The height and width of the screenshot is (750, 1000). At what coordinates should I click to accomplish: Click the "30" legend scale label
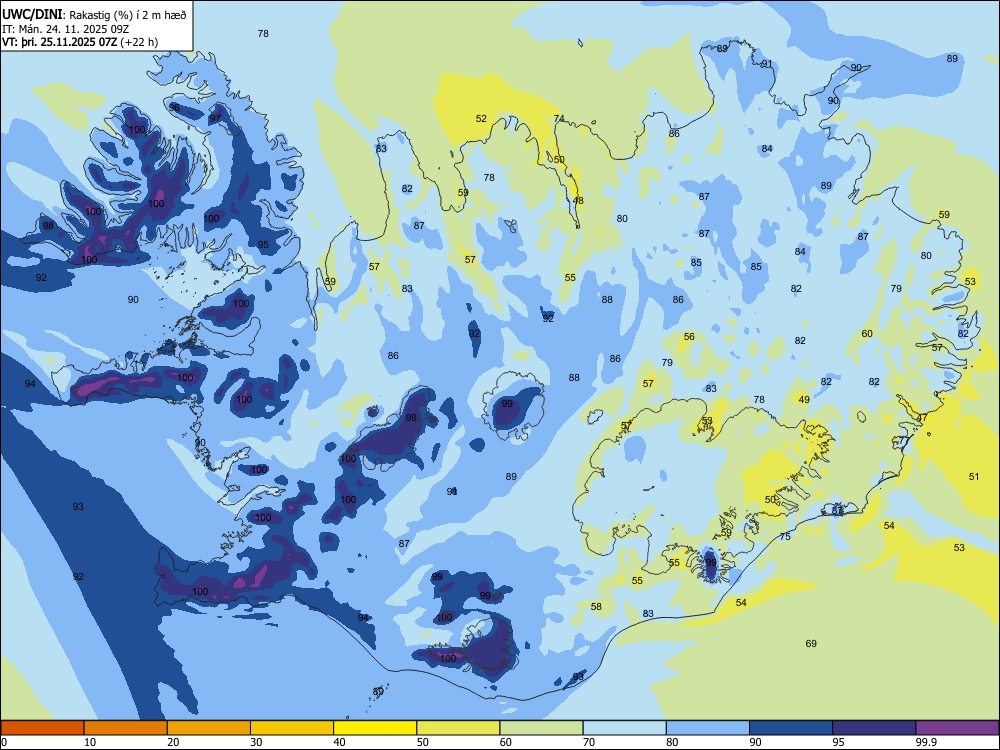tap(256, 742)
